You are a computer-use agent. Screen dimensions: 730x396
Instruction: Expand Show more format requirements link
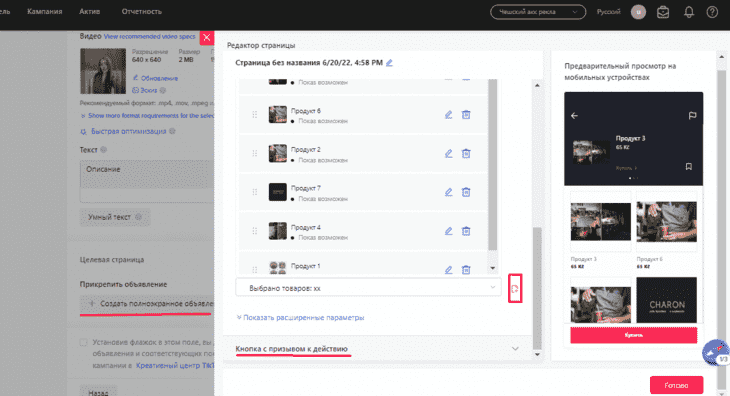coord(148,115)
